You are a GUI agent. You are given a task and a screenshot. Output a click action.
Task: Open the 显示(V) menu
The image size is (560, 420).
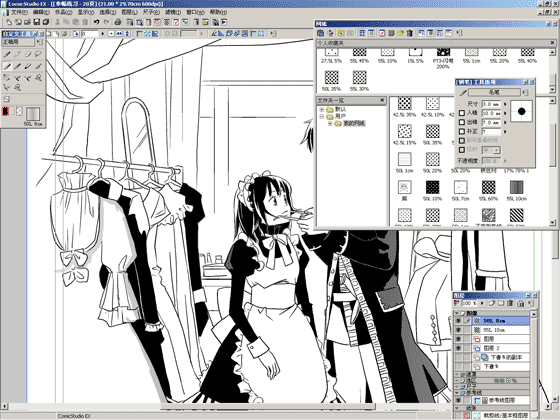pos(86,12)
